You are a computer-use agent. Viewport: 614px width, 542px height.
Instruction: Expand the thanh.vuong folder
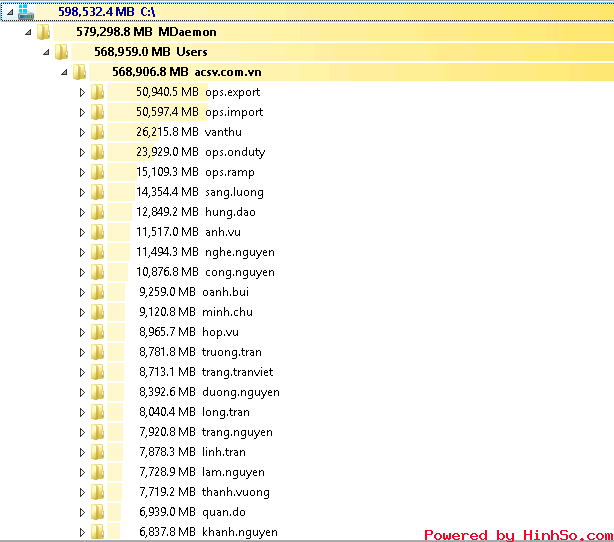click(x=82, y=492)
